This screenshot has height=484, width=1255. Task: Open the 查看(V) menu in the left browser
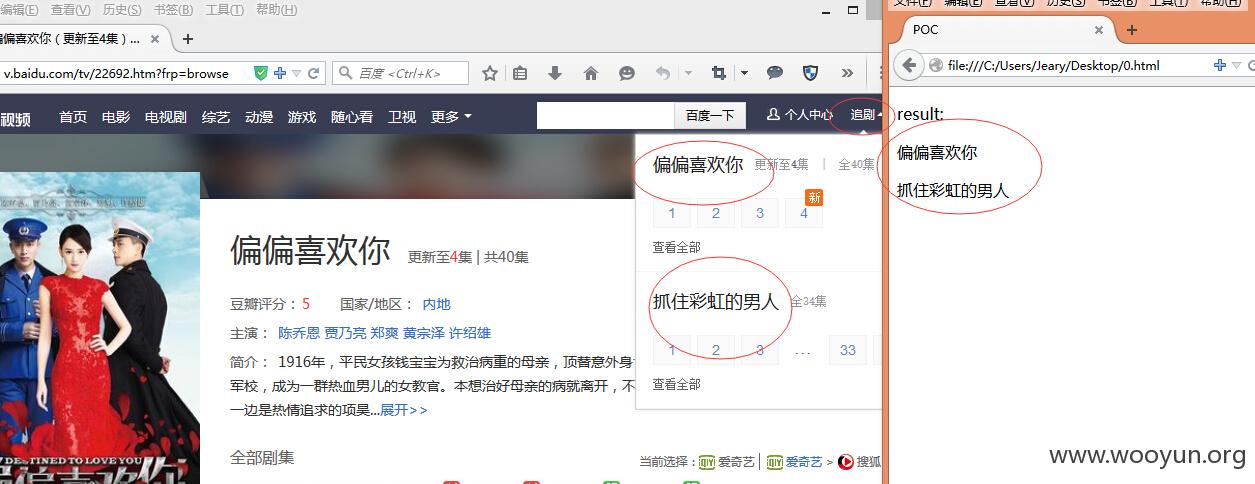point(70,9)
